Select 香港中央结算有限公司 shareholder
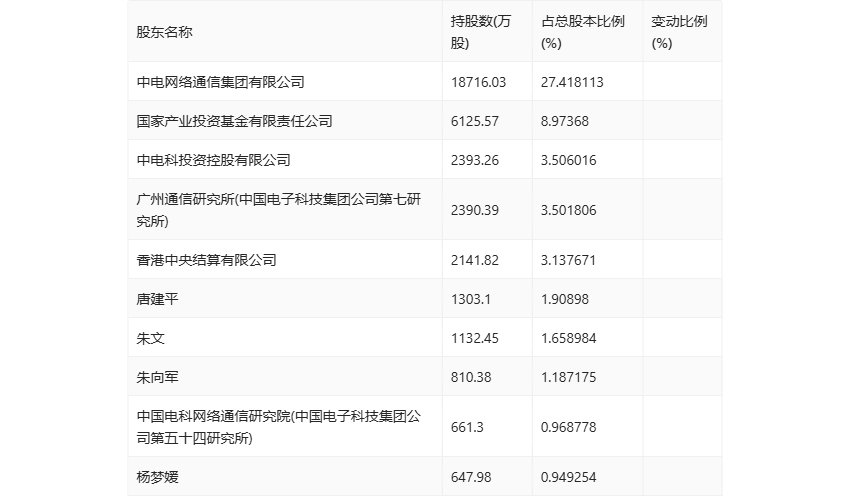Screen dimensions: 850x496 (207, 260)
